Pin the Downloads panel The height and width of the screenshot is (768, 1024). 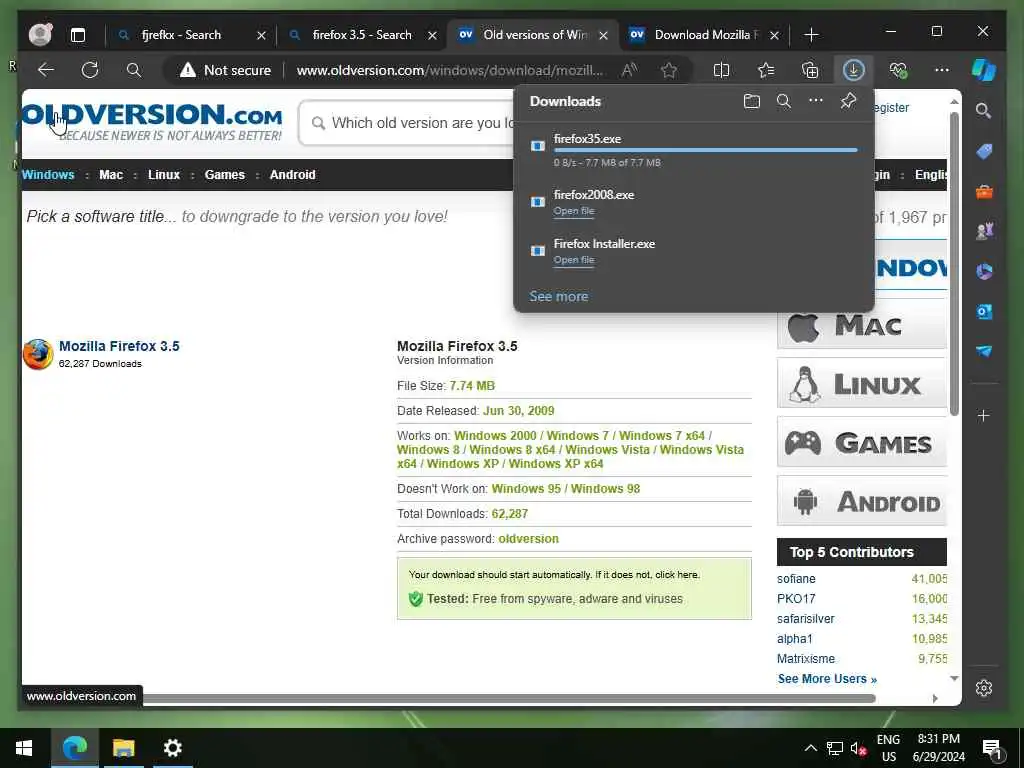pos(848,101)
